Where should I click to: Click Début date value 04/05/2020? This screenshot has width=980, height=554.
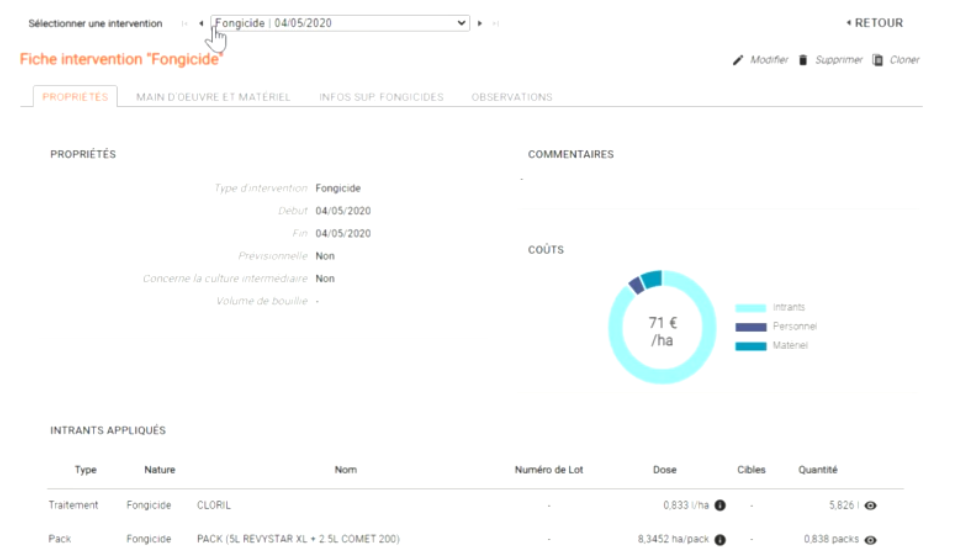tap(343, 211)
